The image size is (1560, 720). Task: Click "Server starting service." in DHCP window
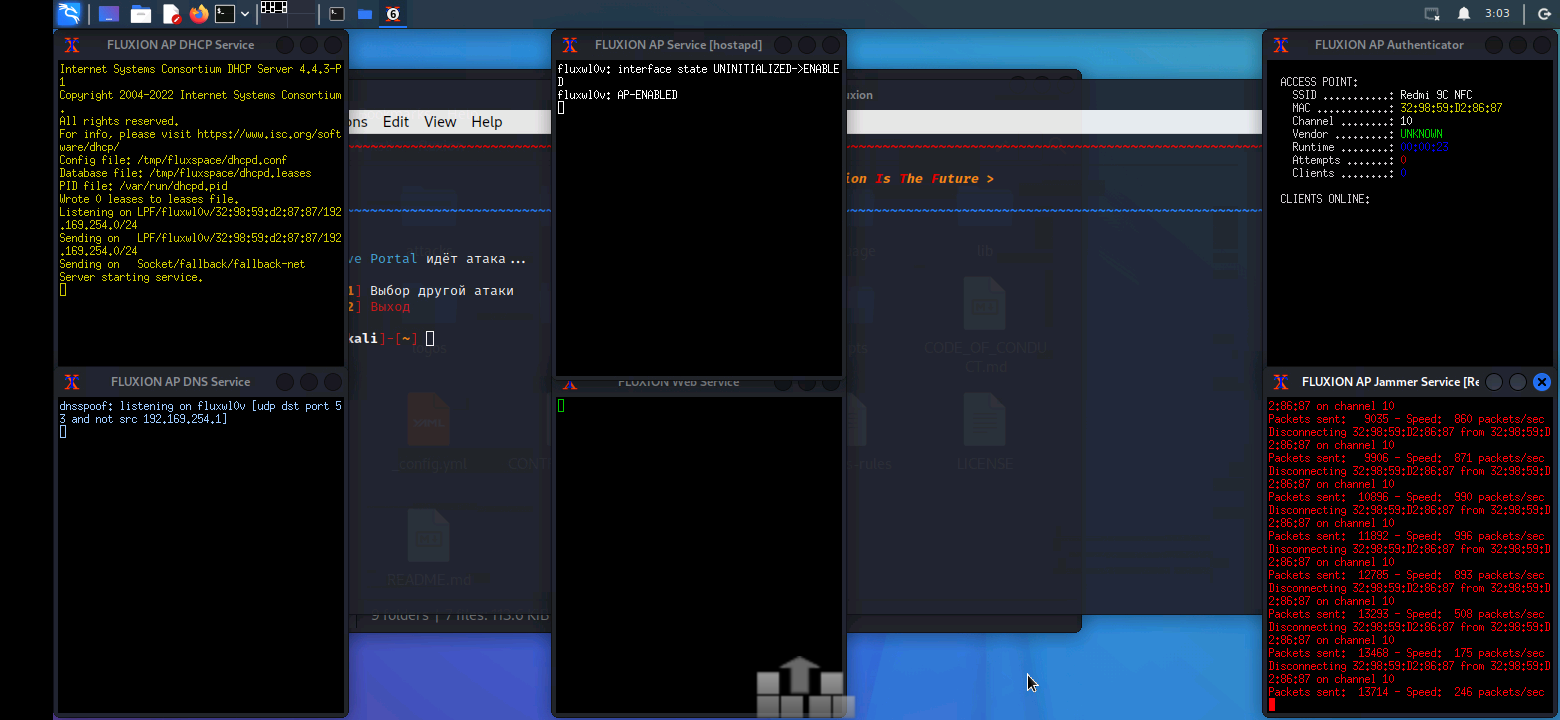tap(130, 277)
